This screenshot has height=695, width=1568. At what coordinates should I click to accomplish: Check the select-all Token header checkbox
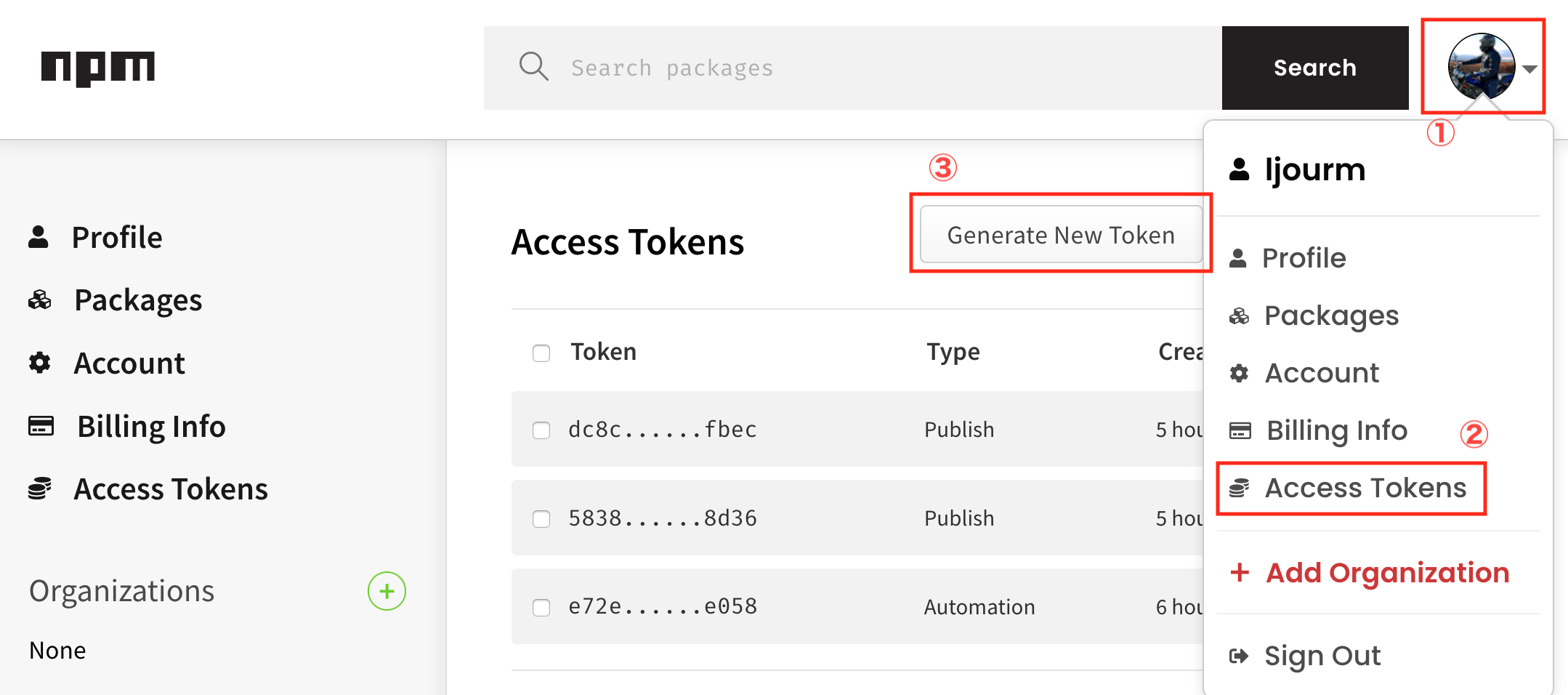(541, 353)
